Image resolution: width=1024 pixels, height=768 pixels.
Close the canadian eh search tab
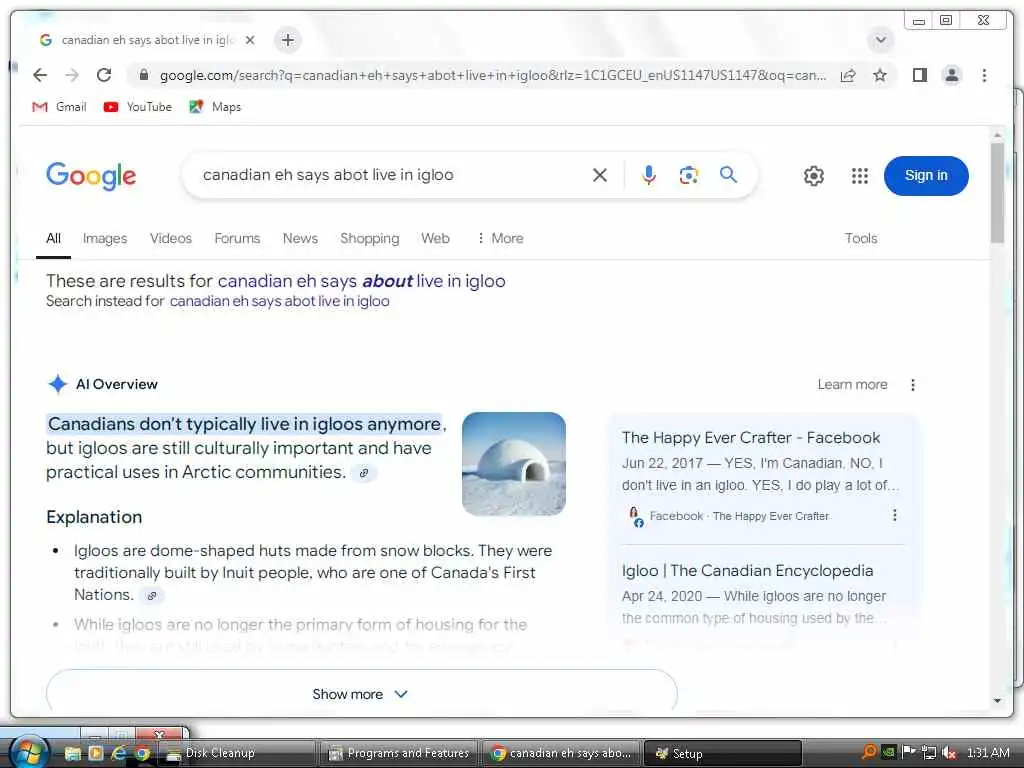(x=249, y=40)
